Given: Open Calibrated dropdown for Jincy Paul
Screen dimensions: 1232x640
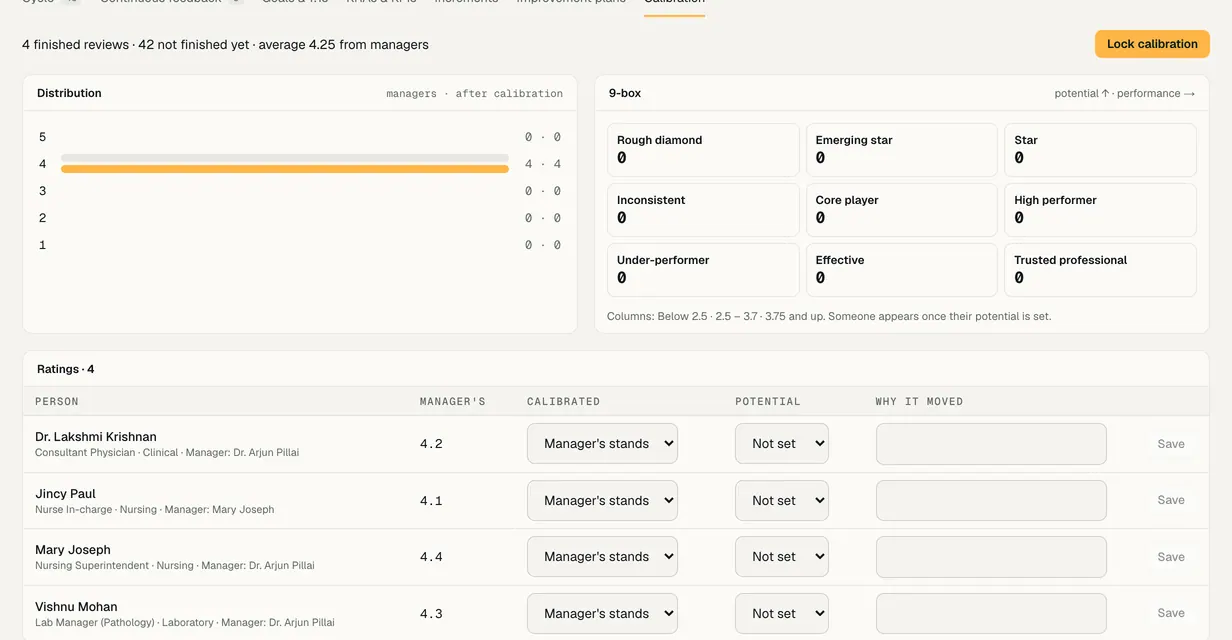Looking at the screenshot, I should 602,500.
